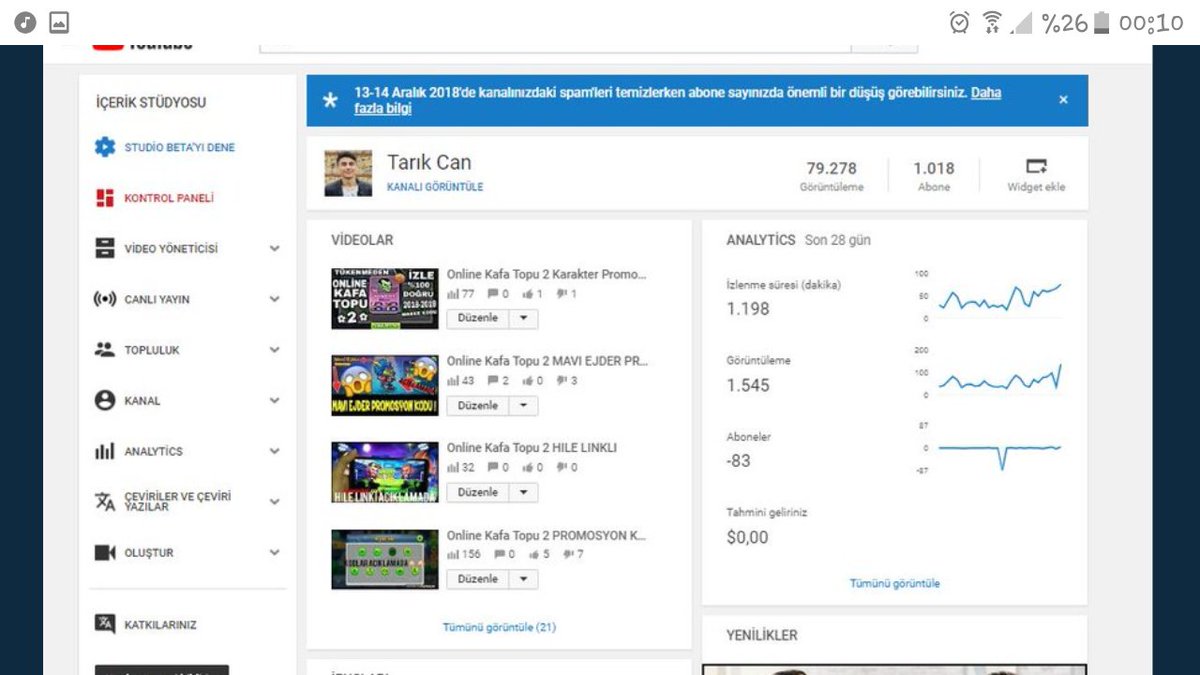Expand the Video Yöneticisi menu chevron
1200x675 pixels.
274,248
